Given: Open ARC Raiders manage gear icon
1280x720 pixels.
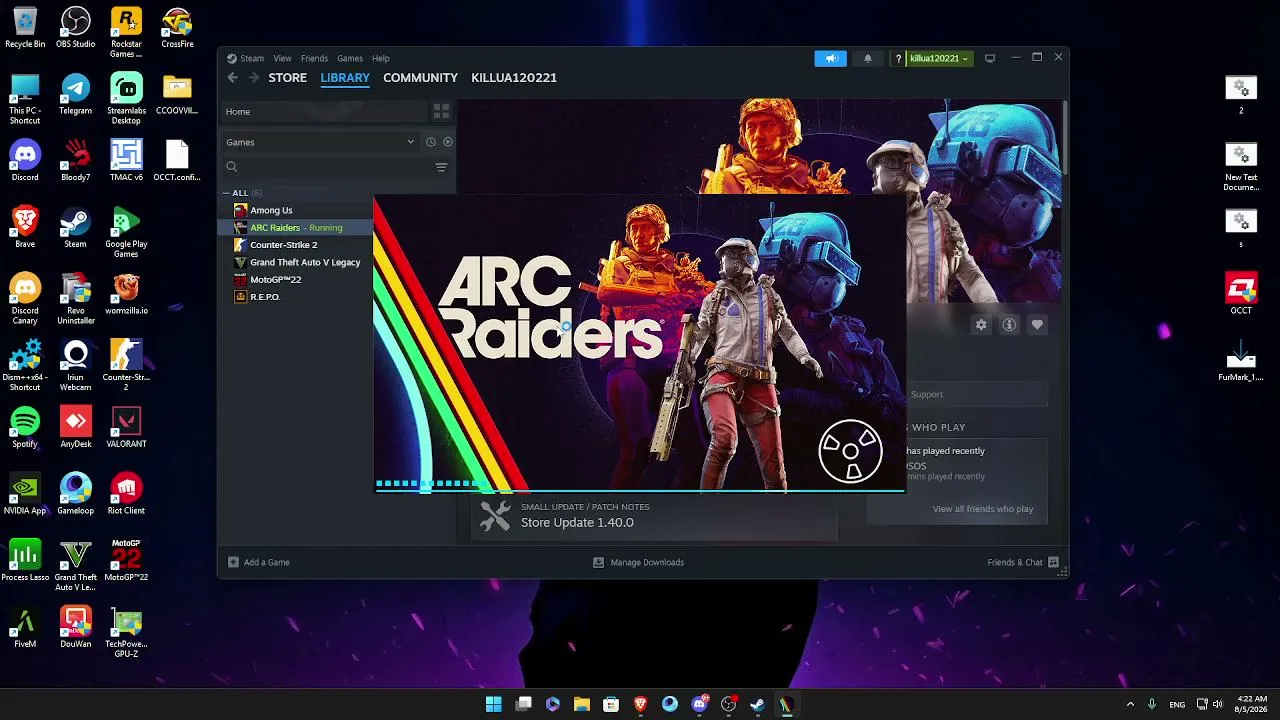Looking at the screenshot, I should [981, 325].
